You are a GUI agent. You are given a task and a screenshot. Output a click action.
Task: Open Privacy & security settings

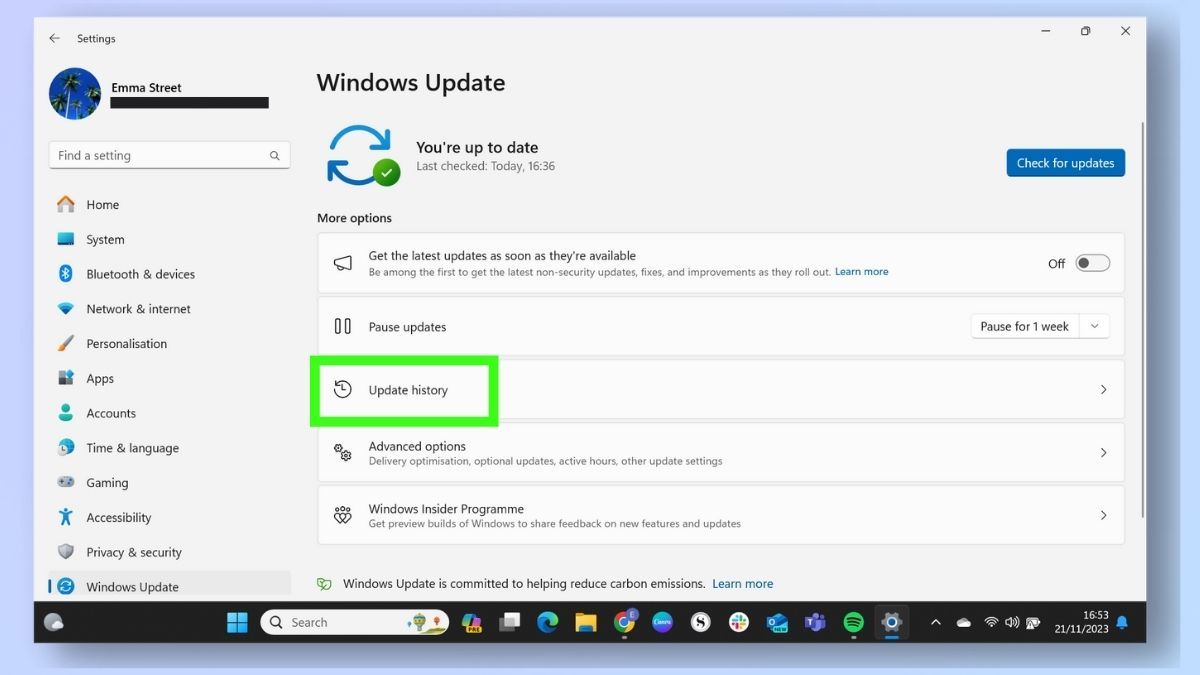pos(134,551)
